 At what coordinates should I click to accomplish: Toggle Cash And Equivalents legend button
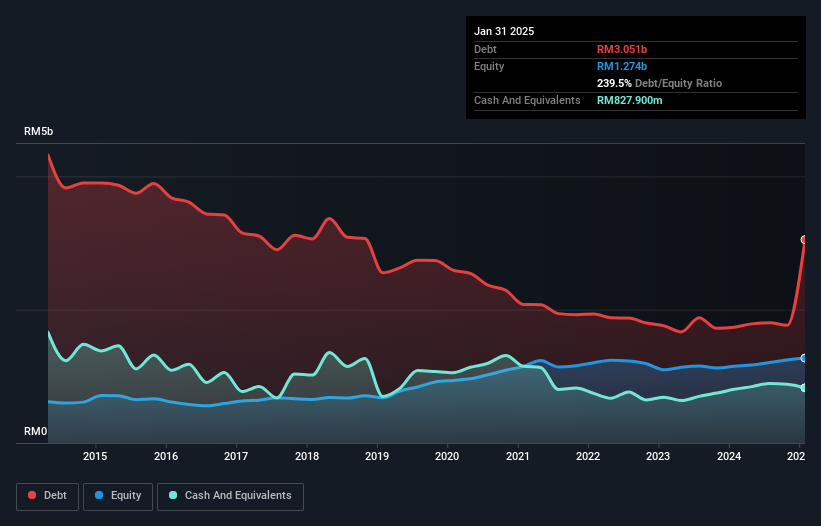tap(230, 496)
